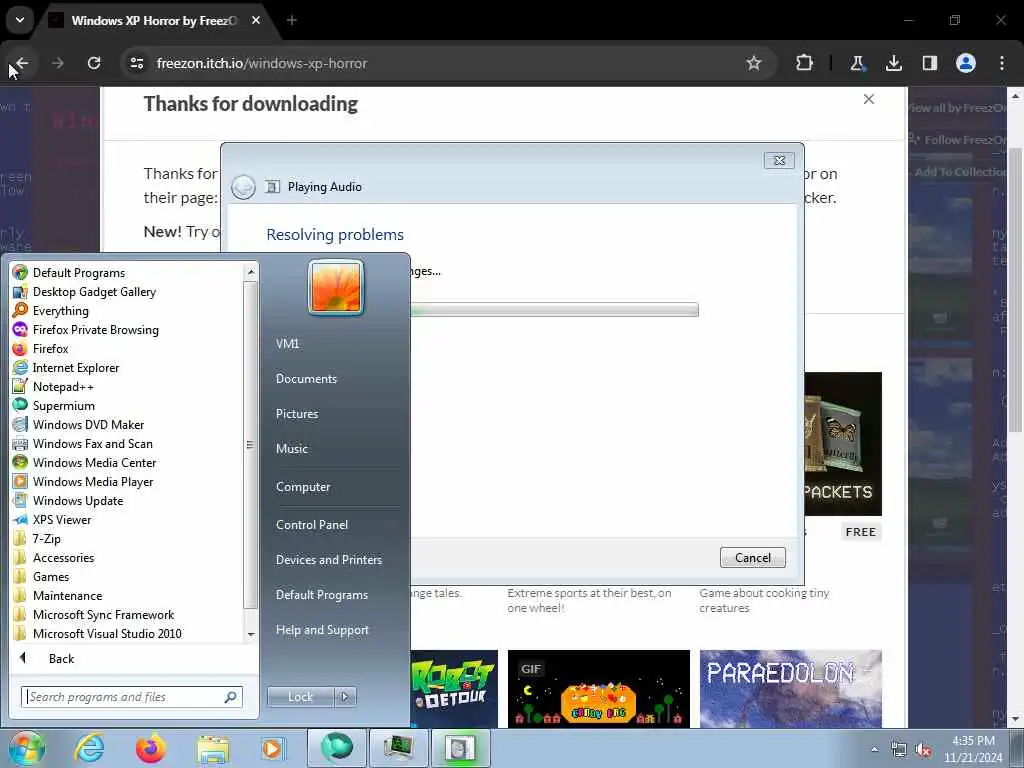The height and width of the screenshot is (768, 1024).
Task: Open the Chrome downloads icon
Action: (x=893, y=63)
